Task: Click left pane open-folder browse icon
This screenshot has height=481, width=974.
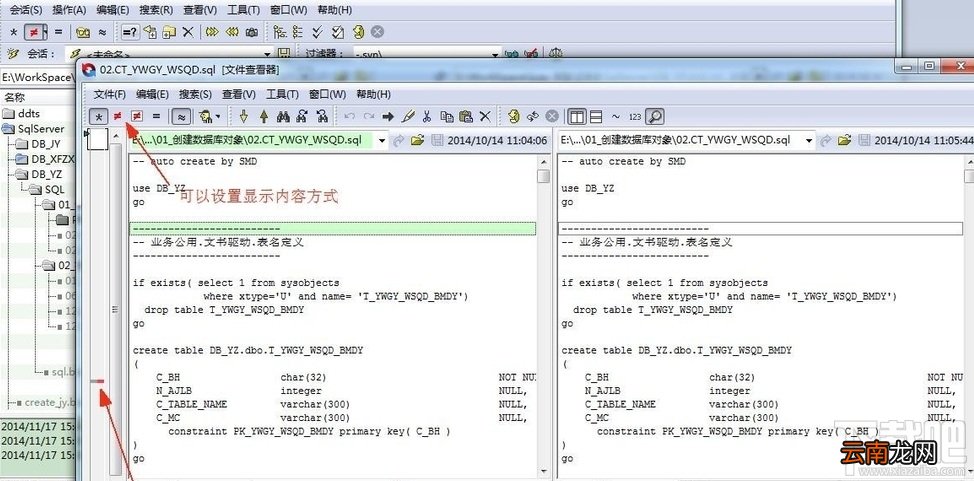Action: (417, 140)
